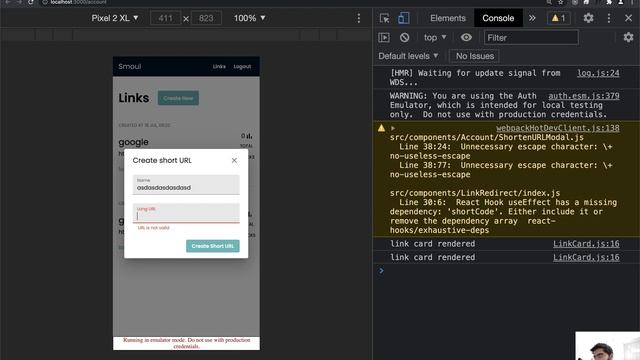Viewport: 640px width, 360px height.
Task: Click the inspect element picker icon
Action: [384, 18]
